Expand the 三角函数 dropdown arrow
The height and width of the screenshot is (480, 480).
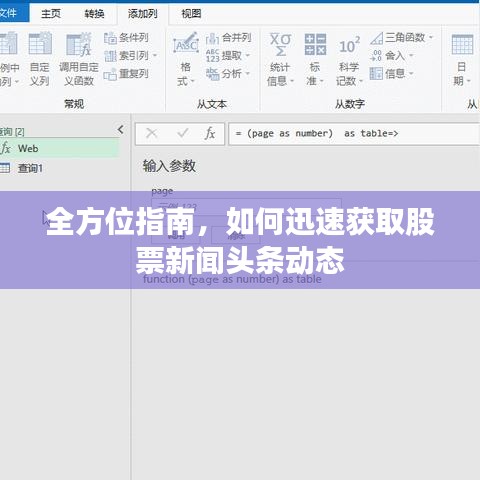click(431, 37)
